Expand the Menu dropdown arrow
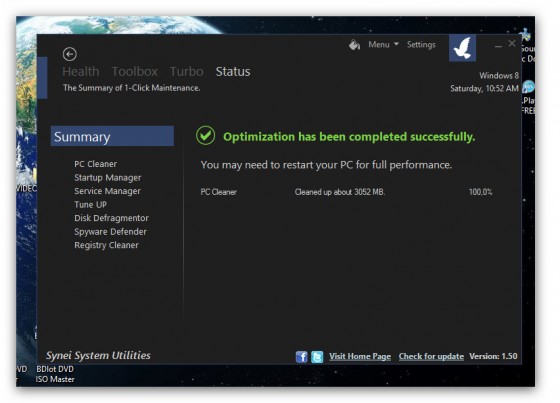This screenshot has height=403, width=560. coord(396,44)
